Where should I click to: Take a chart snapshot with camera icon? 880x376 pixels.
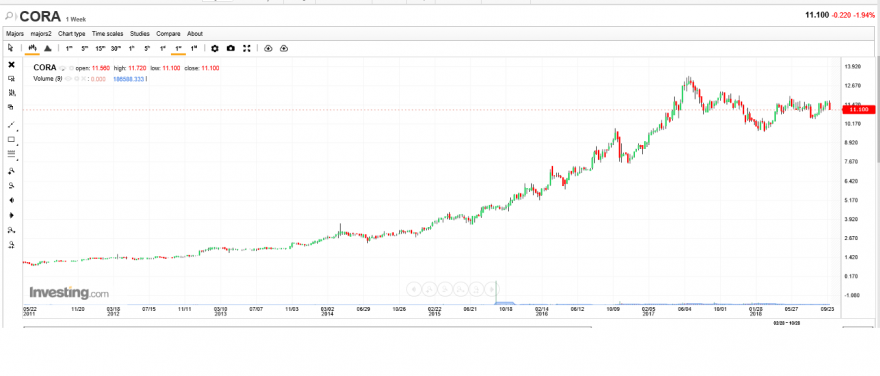click(x=231, y=48)
